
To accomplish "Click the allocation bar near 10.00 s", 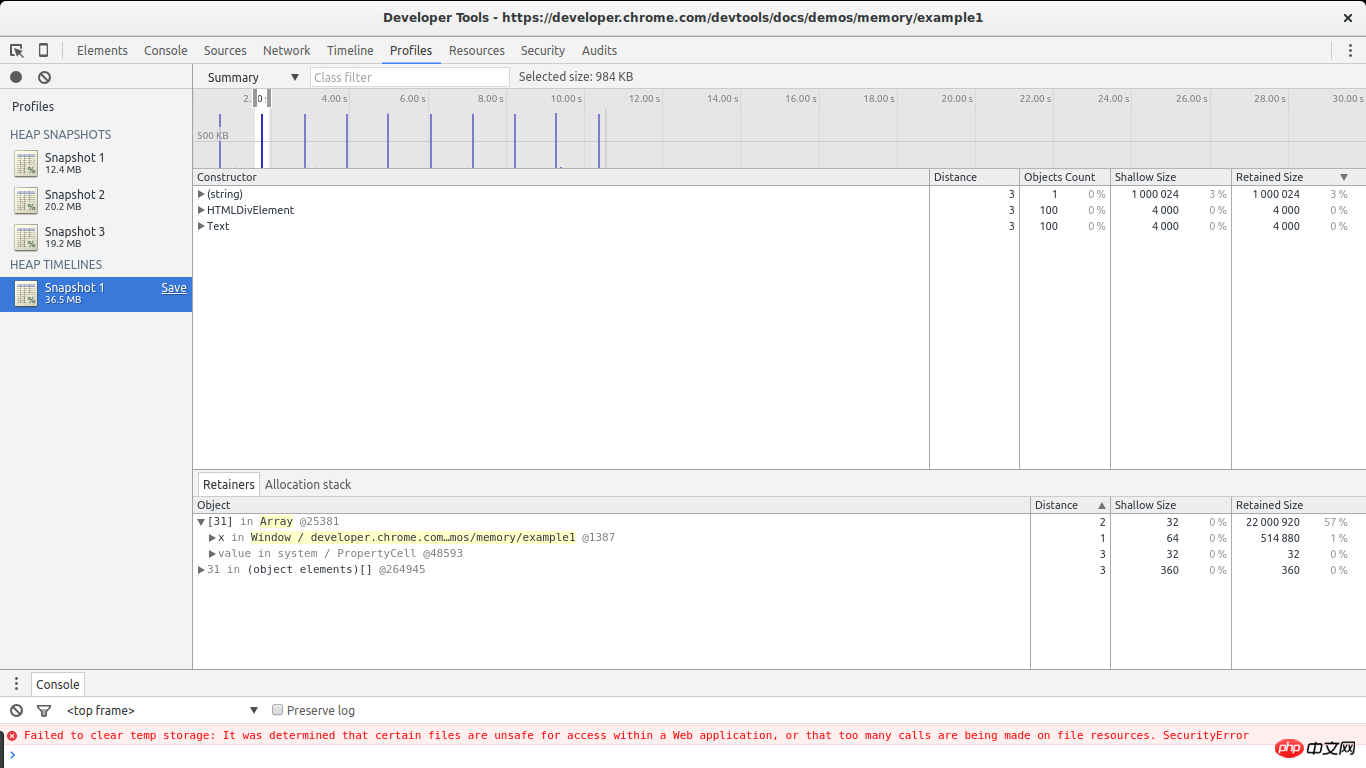I will coord(557,140).
